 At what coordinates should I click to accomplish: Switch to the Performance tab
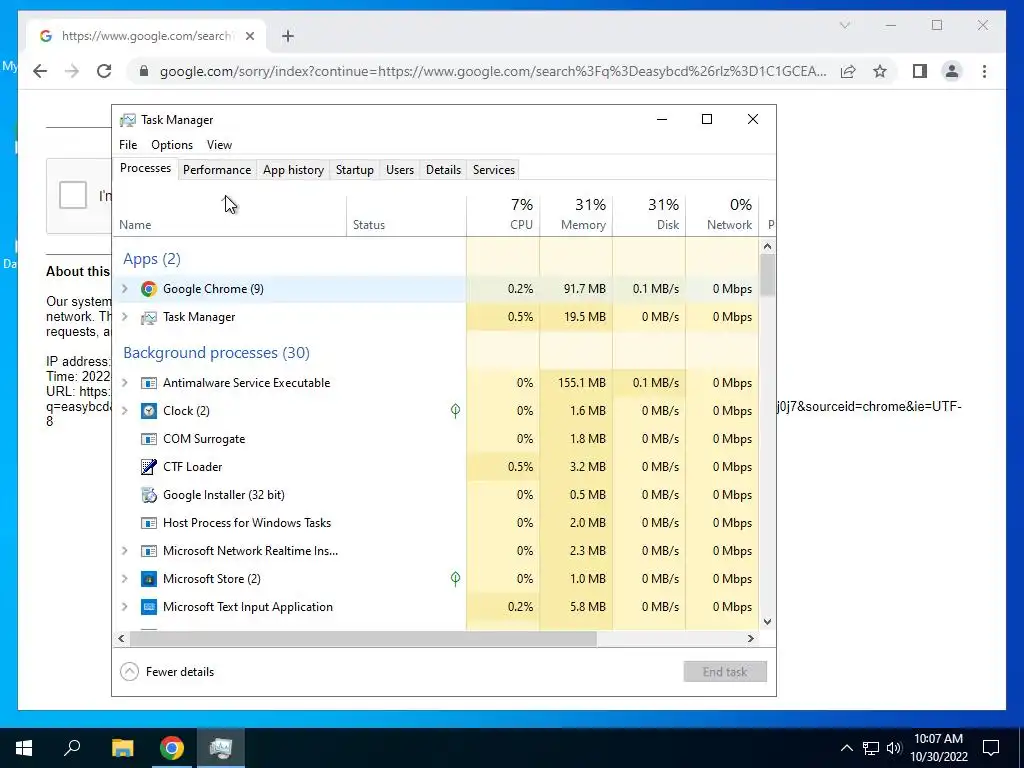pos(217,170)
